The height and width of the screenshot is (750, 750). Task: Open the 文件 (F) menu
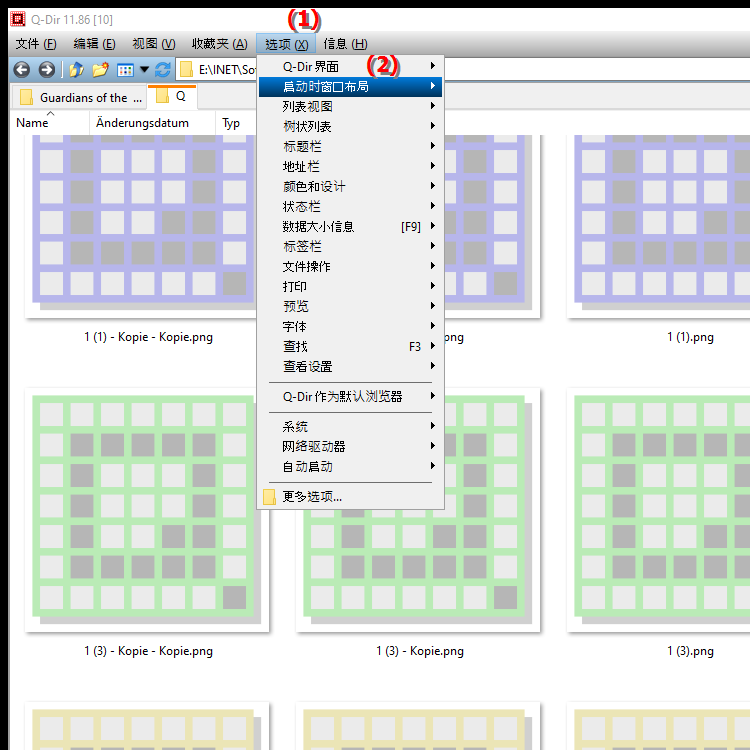click(x=36, y=44)
